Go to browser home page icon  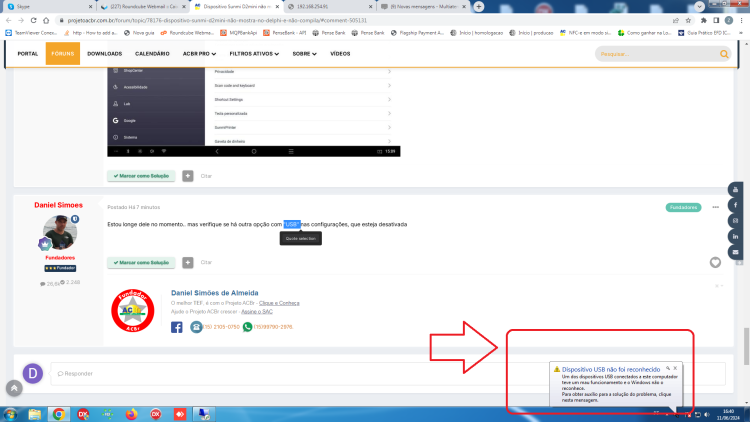point(46,21)
